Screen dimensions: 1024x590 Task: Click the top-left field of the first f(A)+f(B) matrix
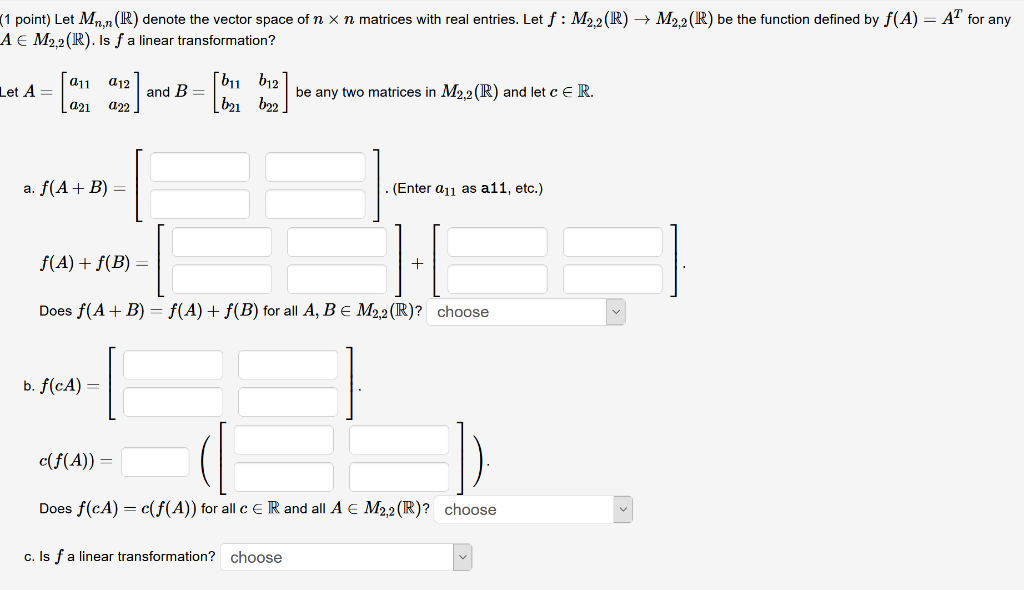[x=221, y=241]
